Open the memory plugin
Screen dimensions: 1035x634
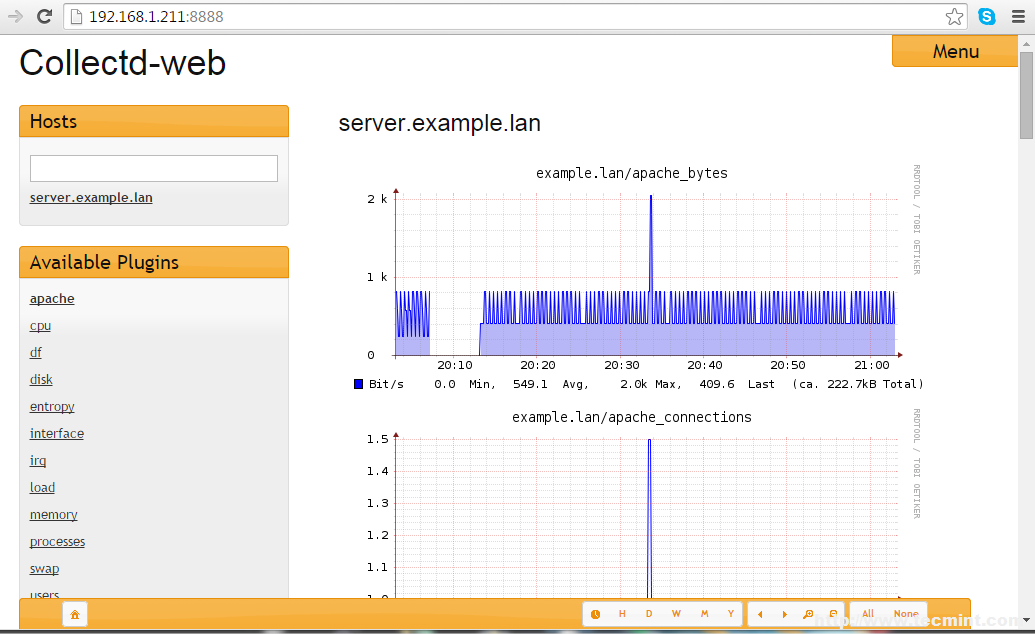(53, 515)
